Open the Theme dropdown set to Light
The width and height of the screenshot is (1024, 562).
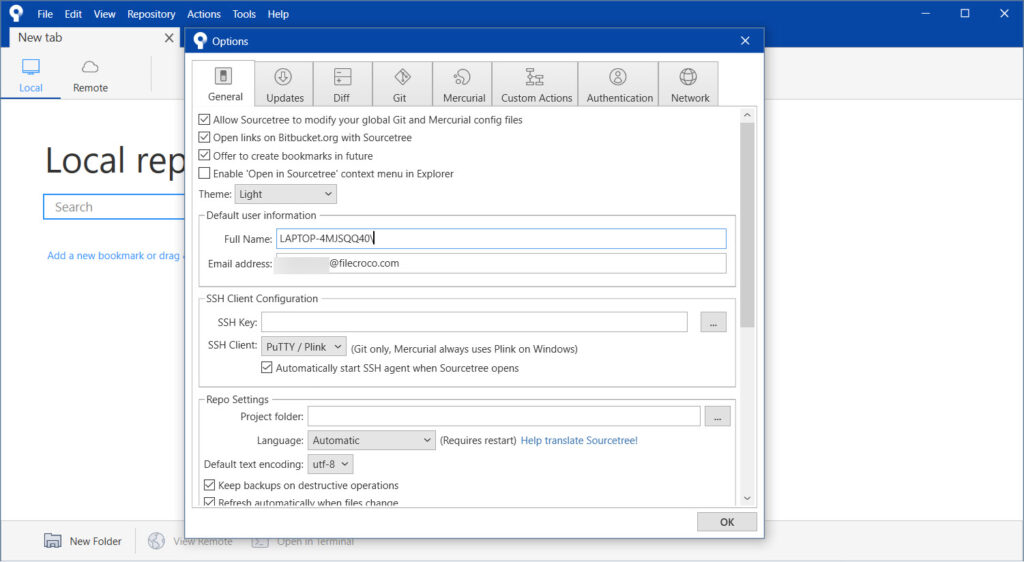click(285, 194)
